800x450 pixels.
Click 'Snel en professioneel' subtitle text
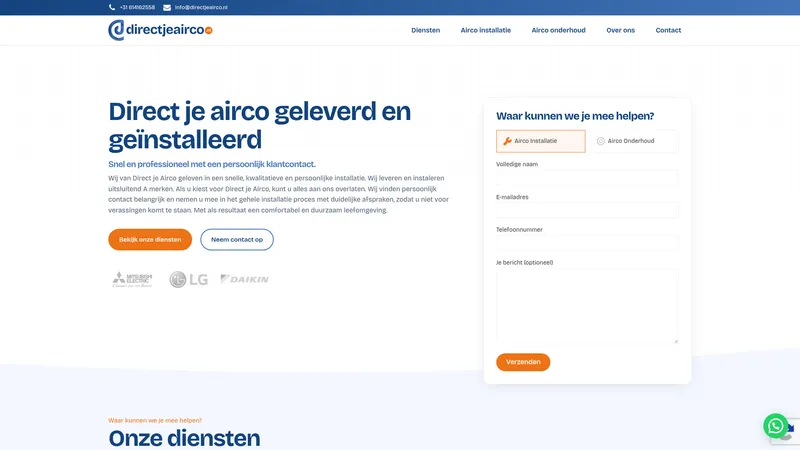coord(212,164)
